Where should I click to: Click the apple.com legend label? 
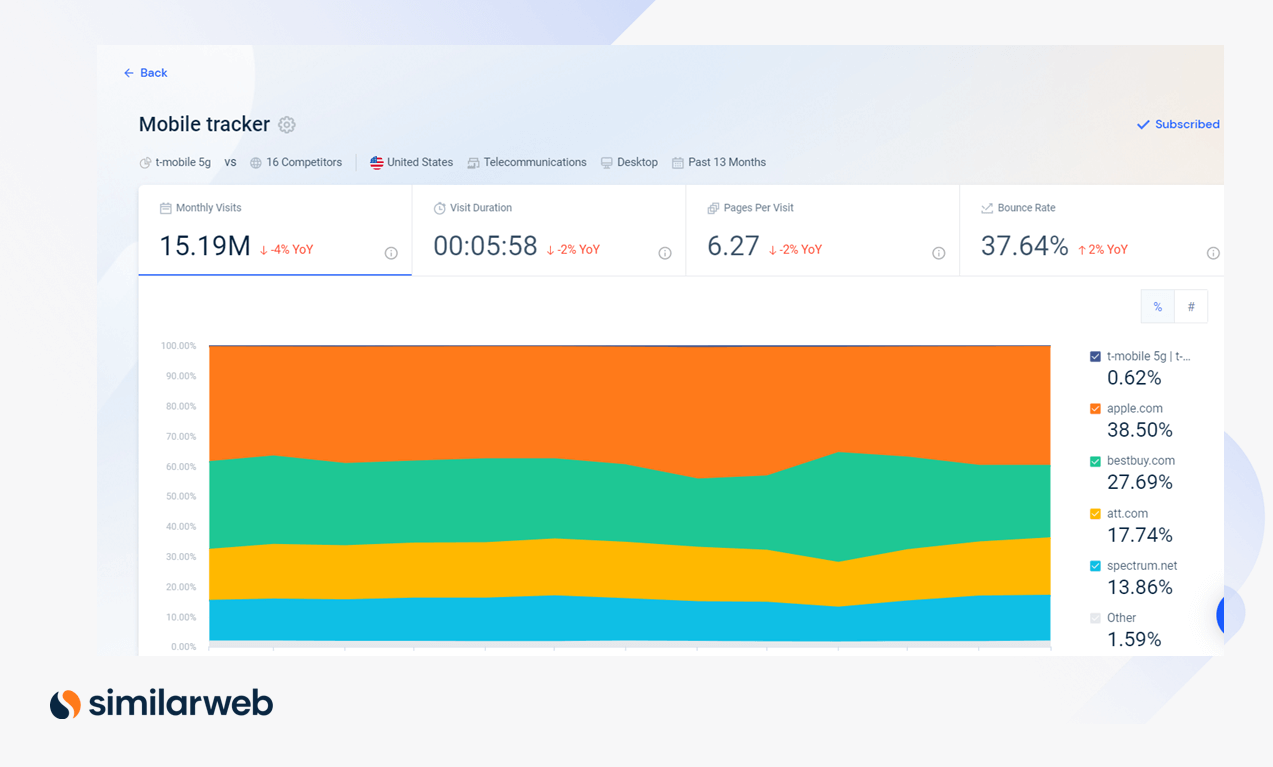[1135, 409]
